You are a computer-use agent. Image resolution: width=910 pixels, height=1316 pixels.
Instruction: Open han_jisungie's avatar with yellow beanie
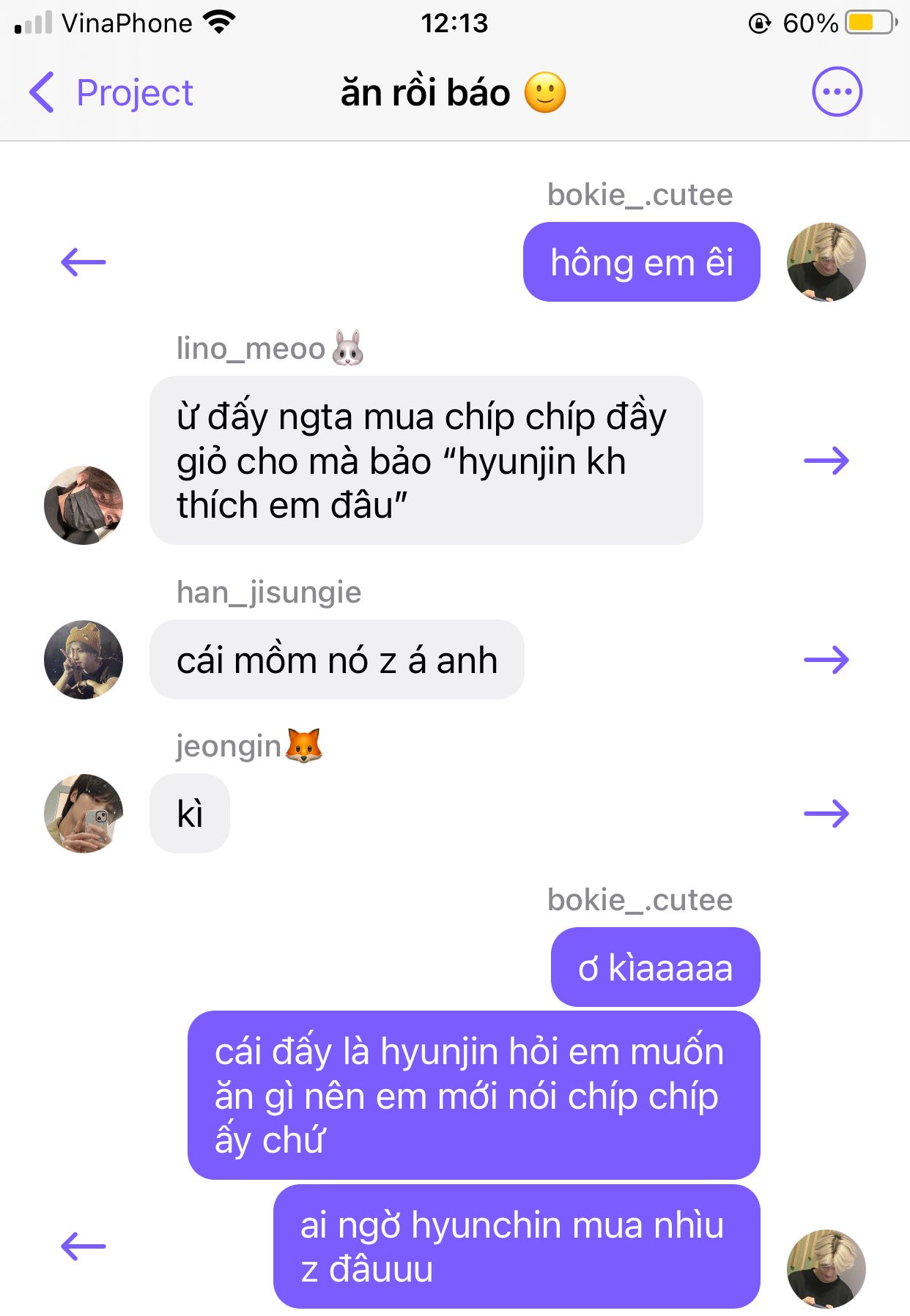click(84, 659)
